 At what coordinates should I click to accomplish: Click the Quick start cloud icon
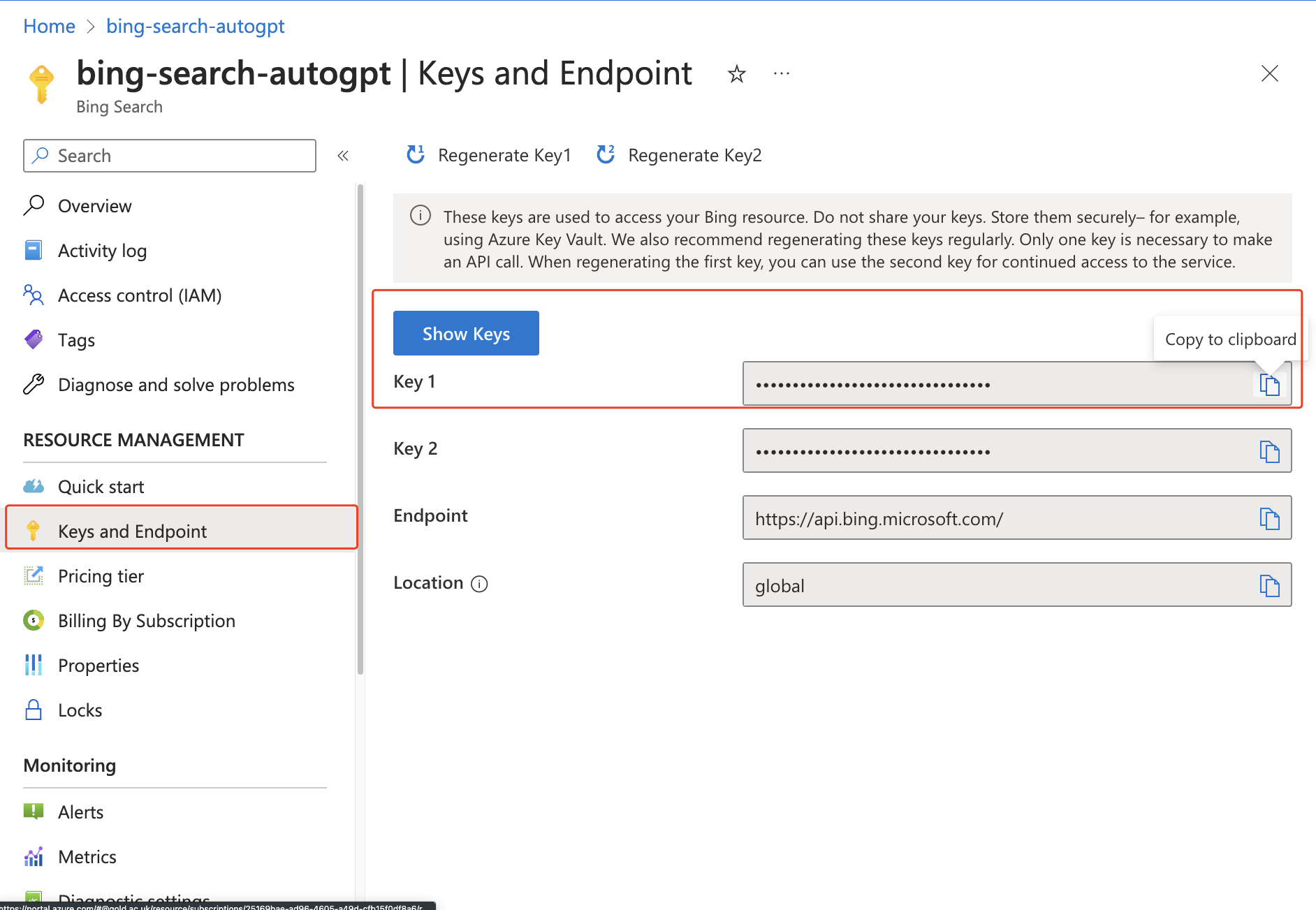[x=34, y=486]
